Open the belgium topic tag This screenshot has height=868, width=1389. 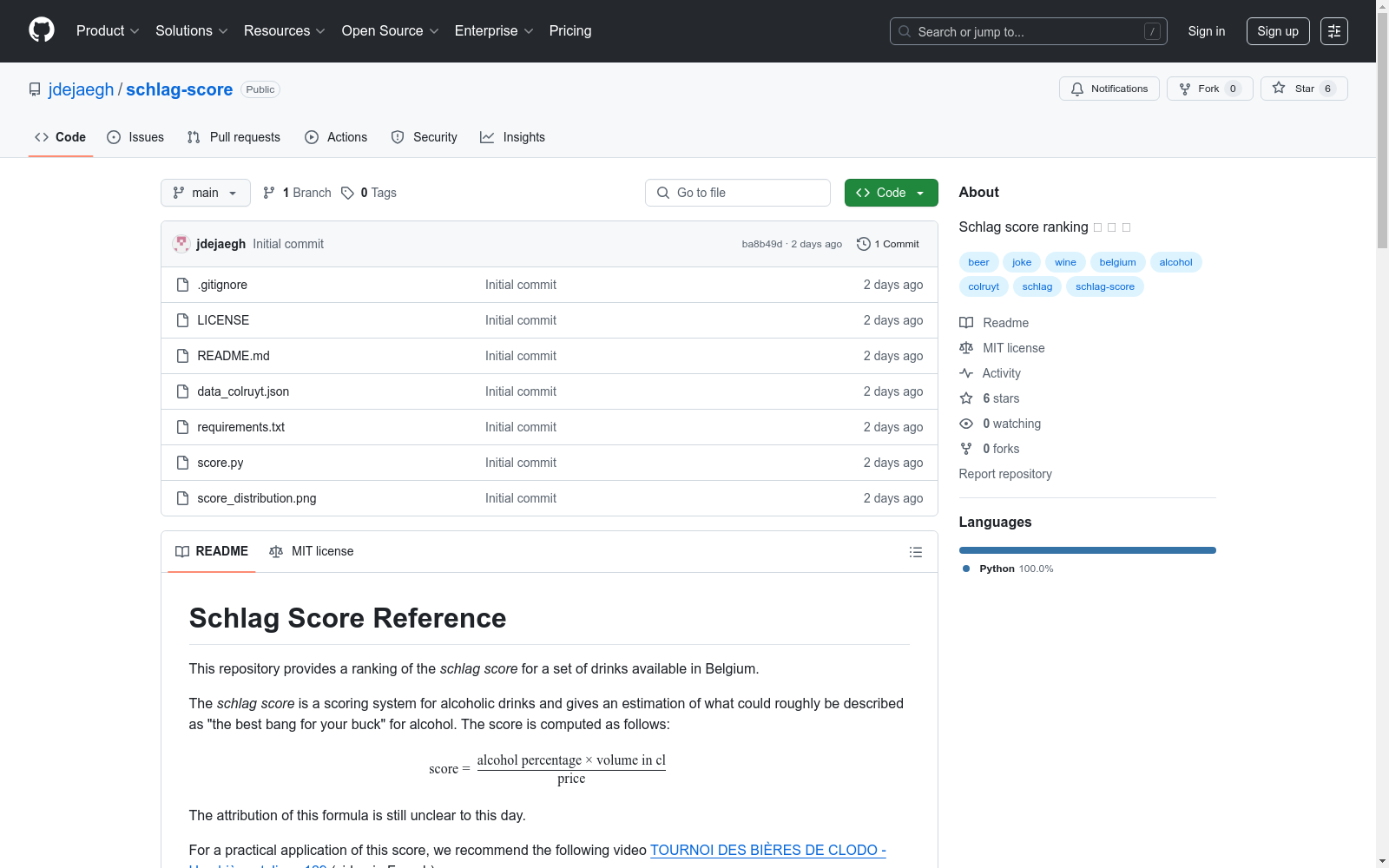(1117, 262)
